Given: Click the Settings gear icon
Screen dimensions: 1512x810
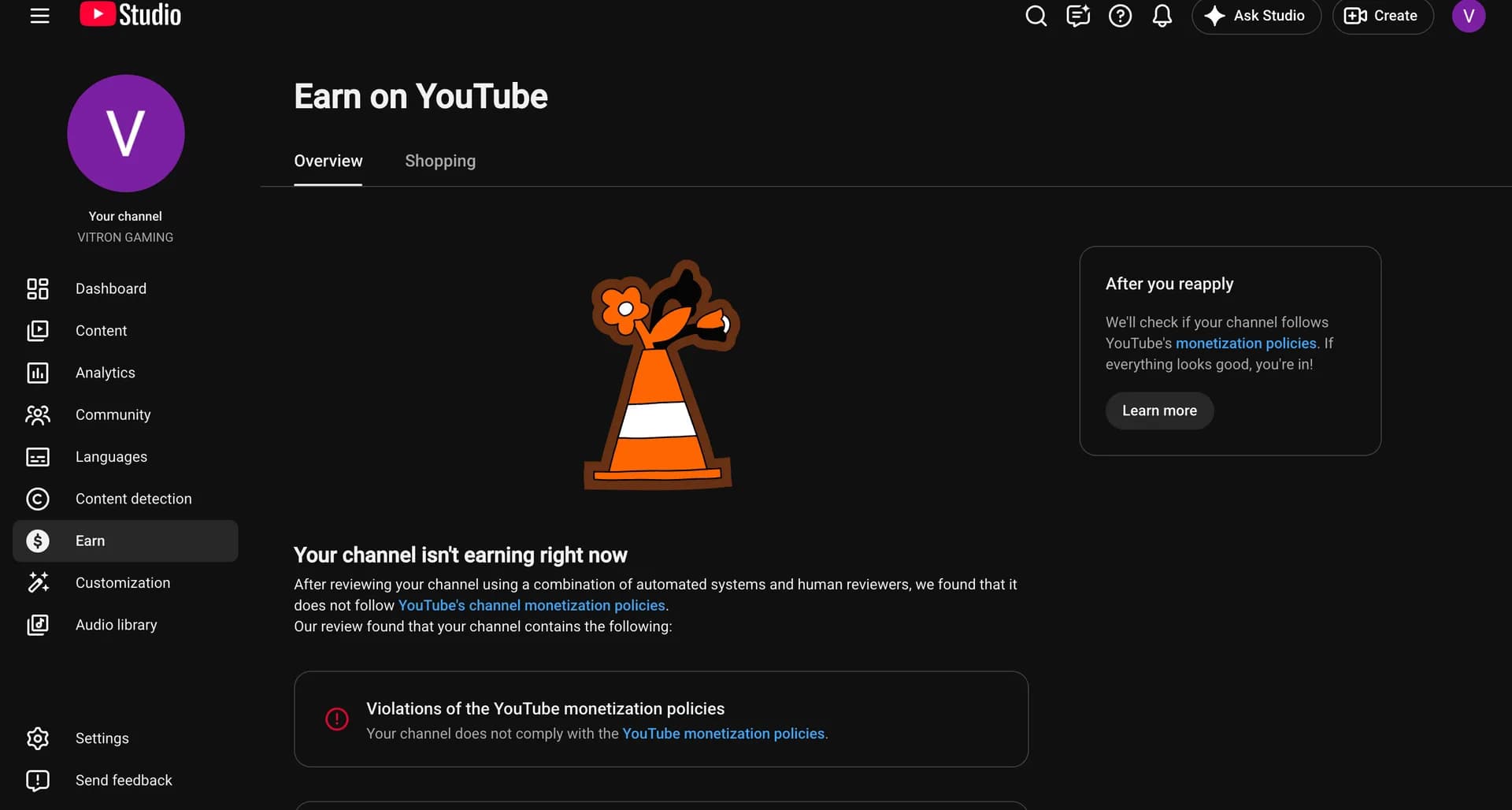Looking at the screenshot, I should 38,738.
